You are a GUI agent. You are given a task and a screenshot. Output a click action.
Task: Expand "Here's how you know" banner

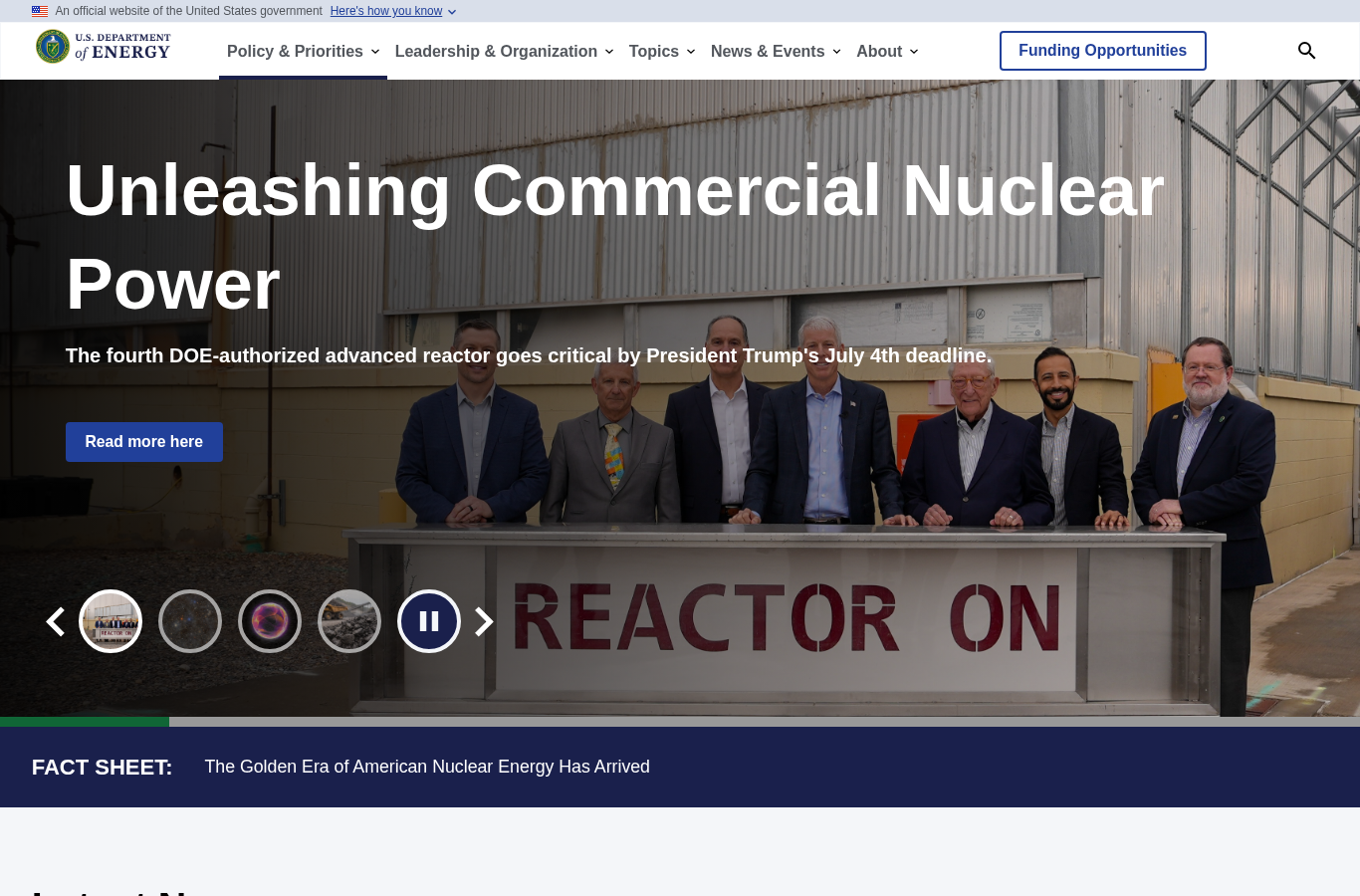click(x=393, y=11)
